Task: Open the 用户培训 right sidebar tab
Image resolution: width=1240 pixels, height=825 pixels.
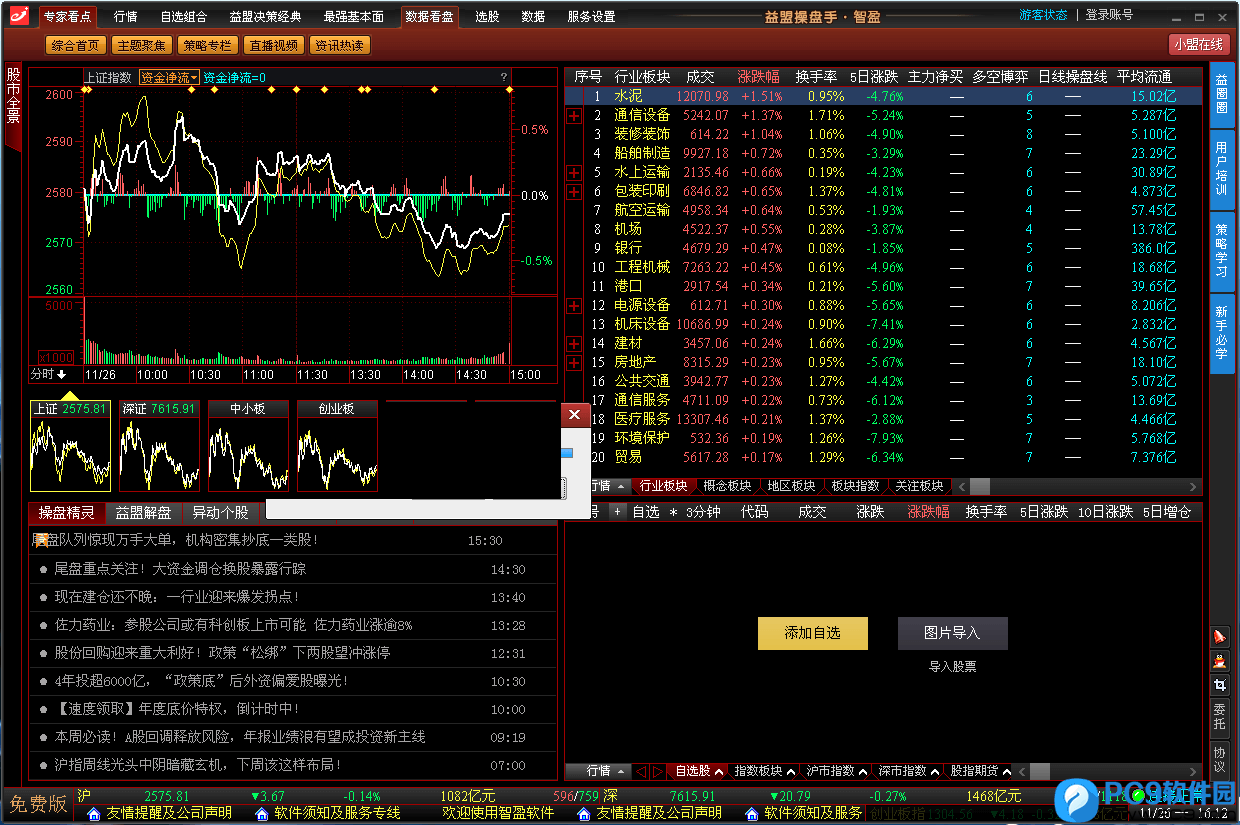Action: tap(1222, 169)
